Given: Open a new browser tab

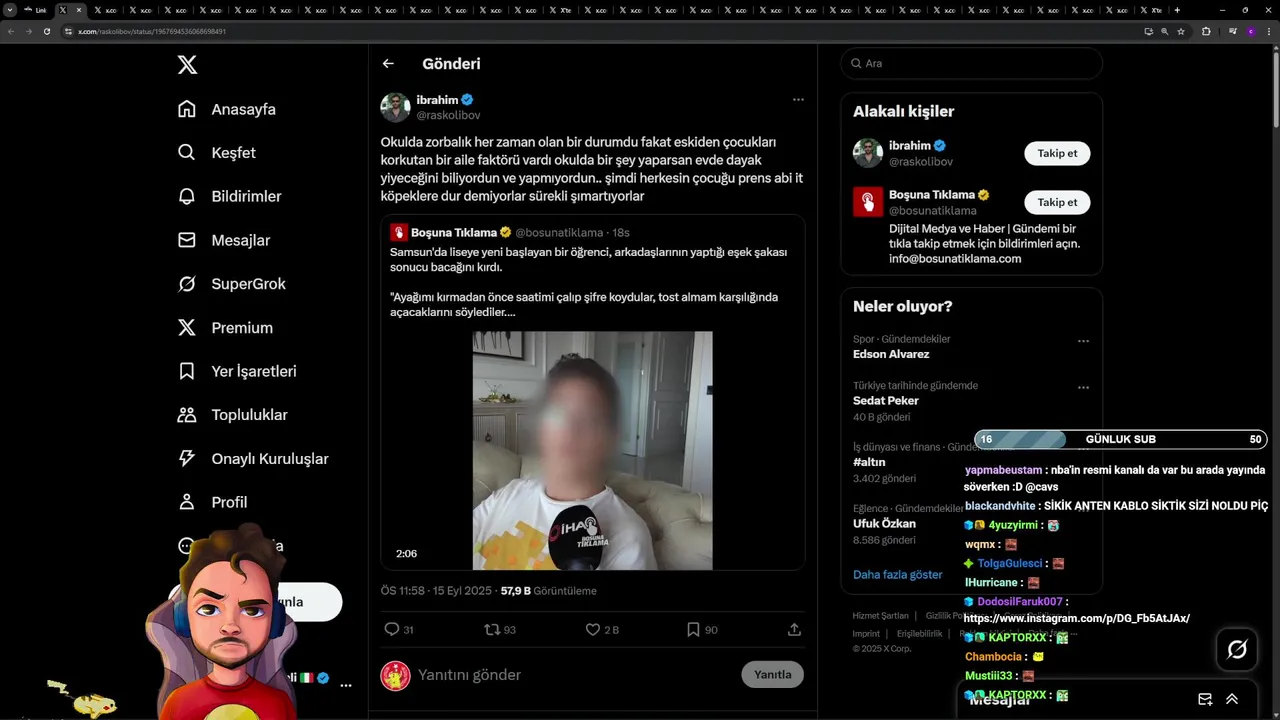Looking at the screenshot, I should [x=1177, y=10].
